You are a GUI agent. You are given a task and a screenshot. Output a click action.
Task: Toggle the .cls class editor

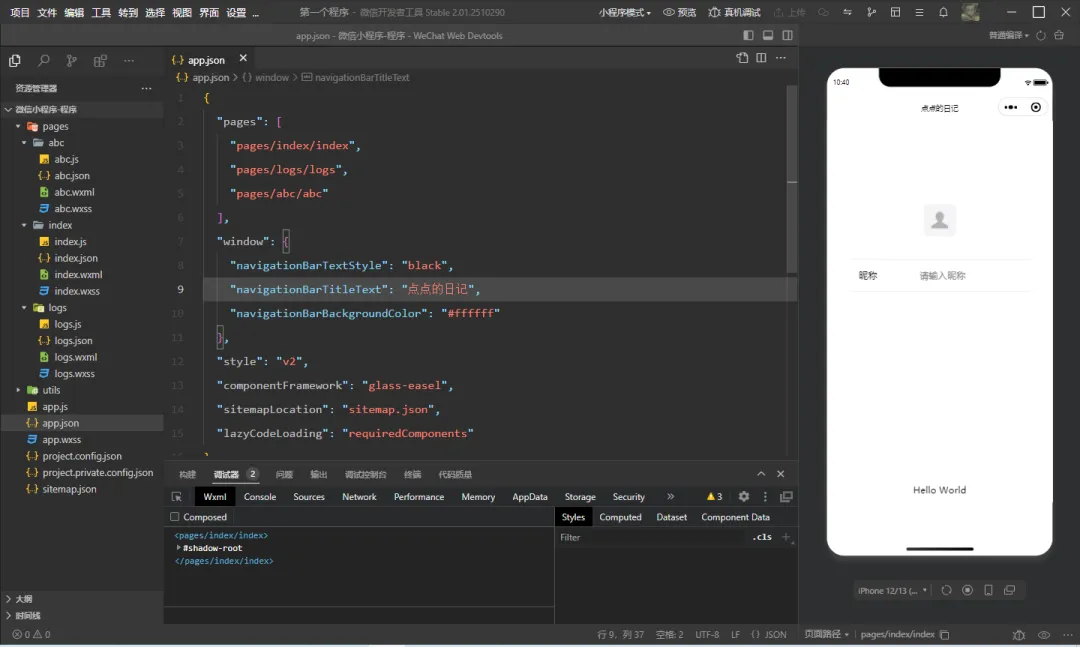click(762, 537)
